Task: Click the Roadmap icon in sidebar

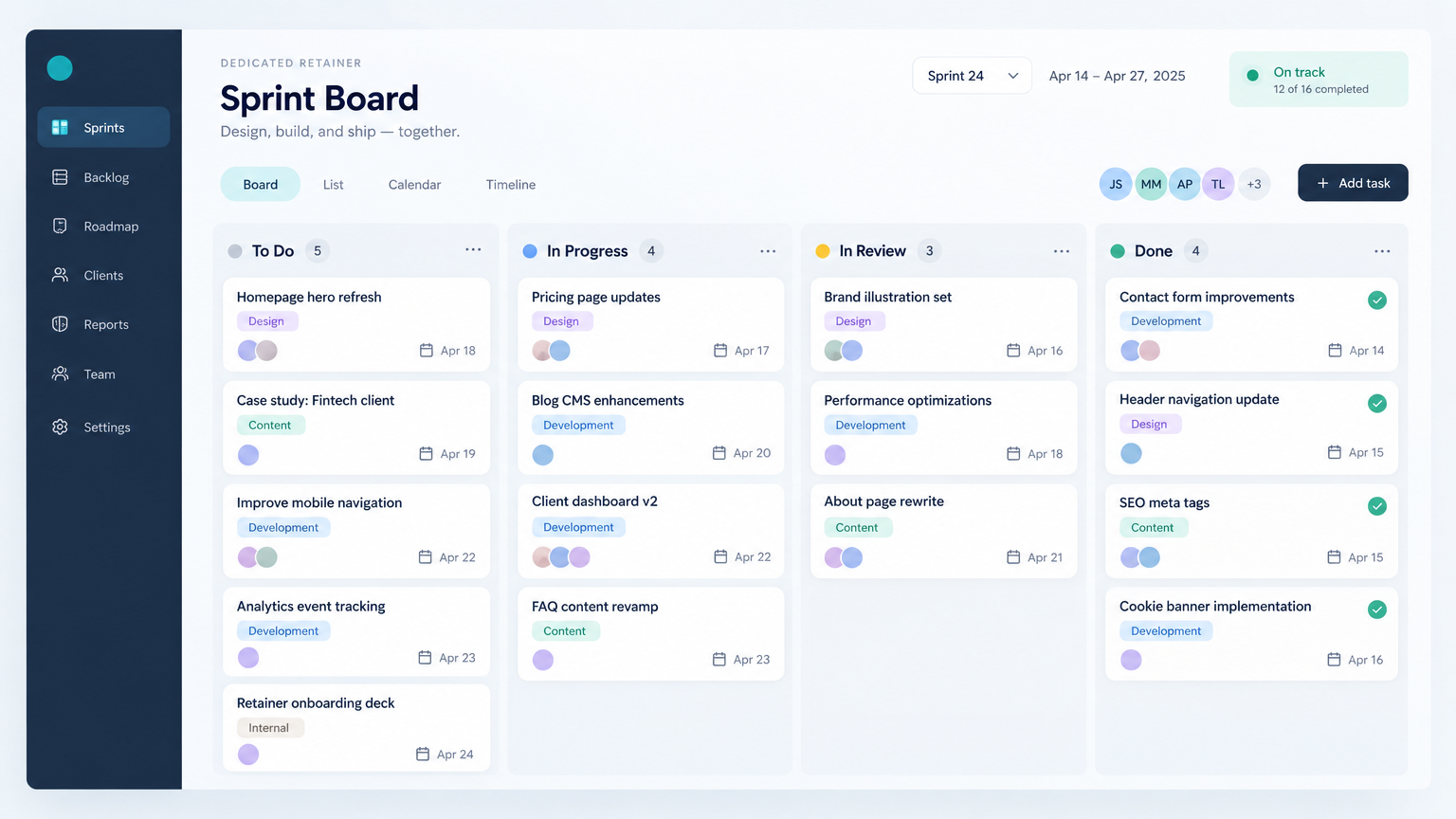Action: (60, 226)
